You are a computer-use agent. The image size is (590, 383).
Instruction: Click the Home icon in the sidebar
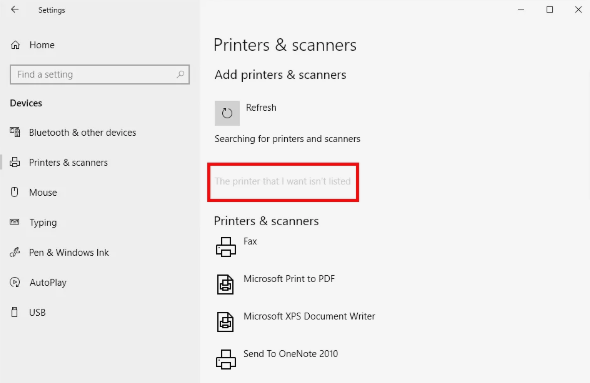point(15,45)
